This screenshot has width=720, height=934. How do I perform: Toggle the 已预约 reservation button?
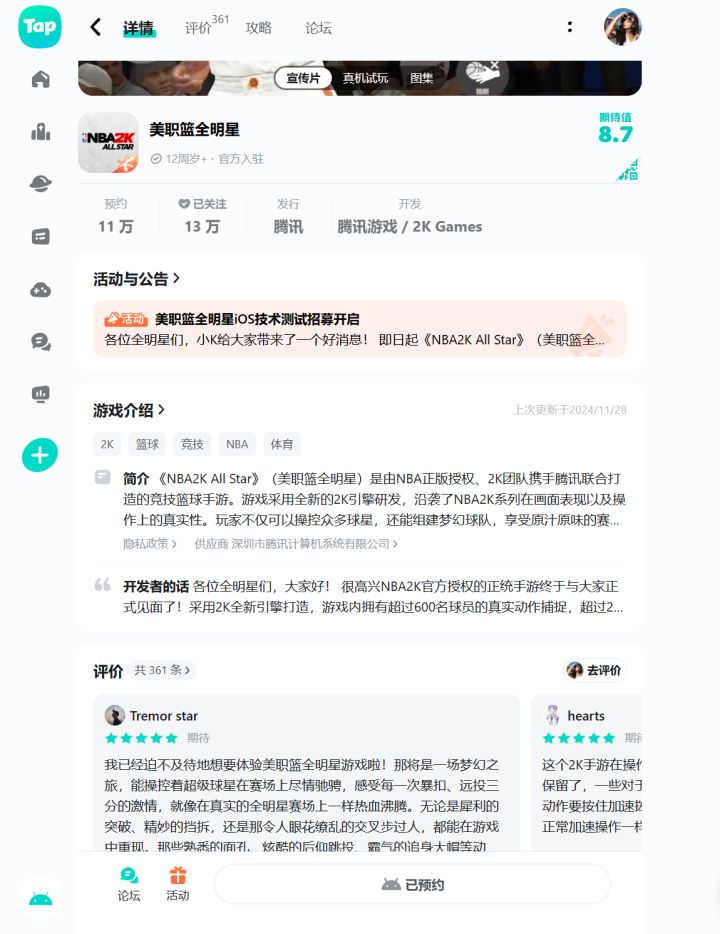412,885
